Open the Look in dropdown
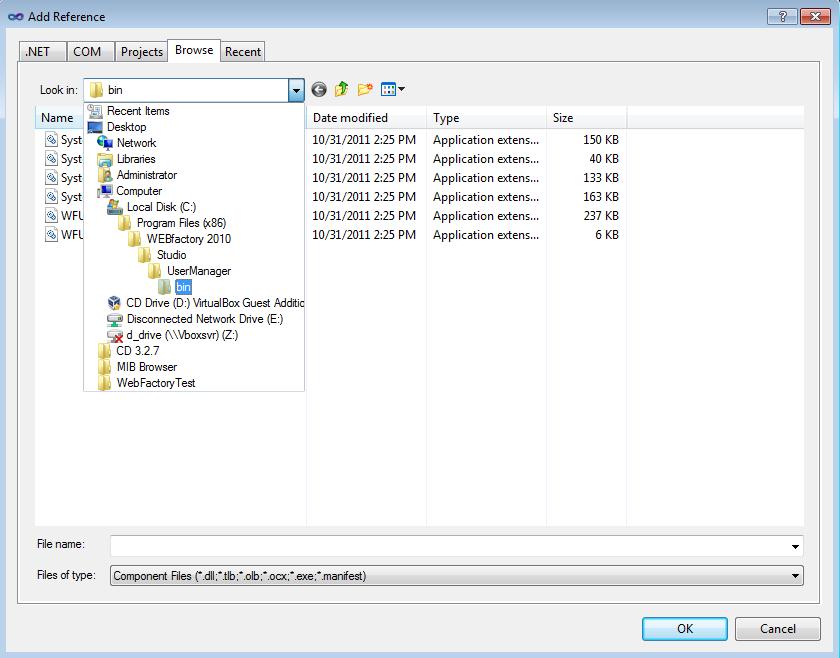Viewport: 840px width, 658px height. tap(296, 89)
